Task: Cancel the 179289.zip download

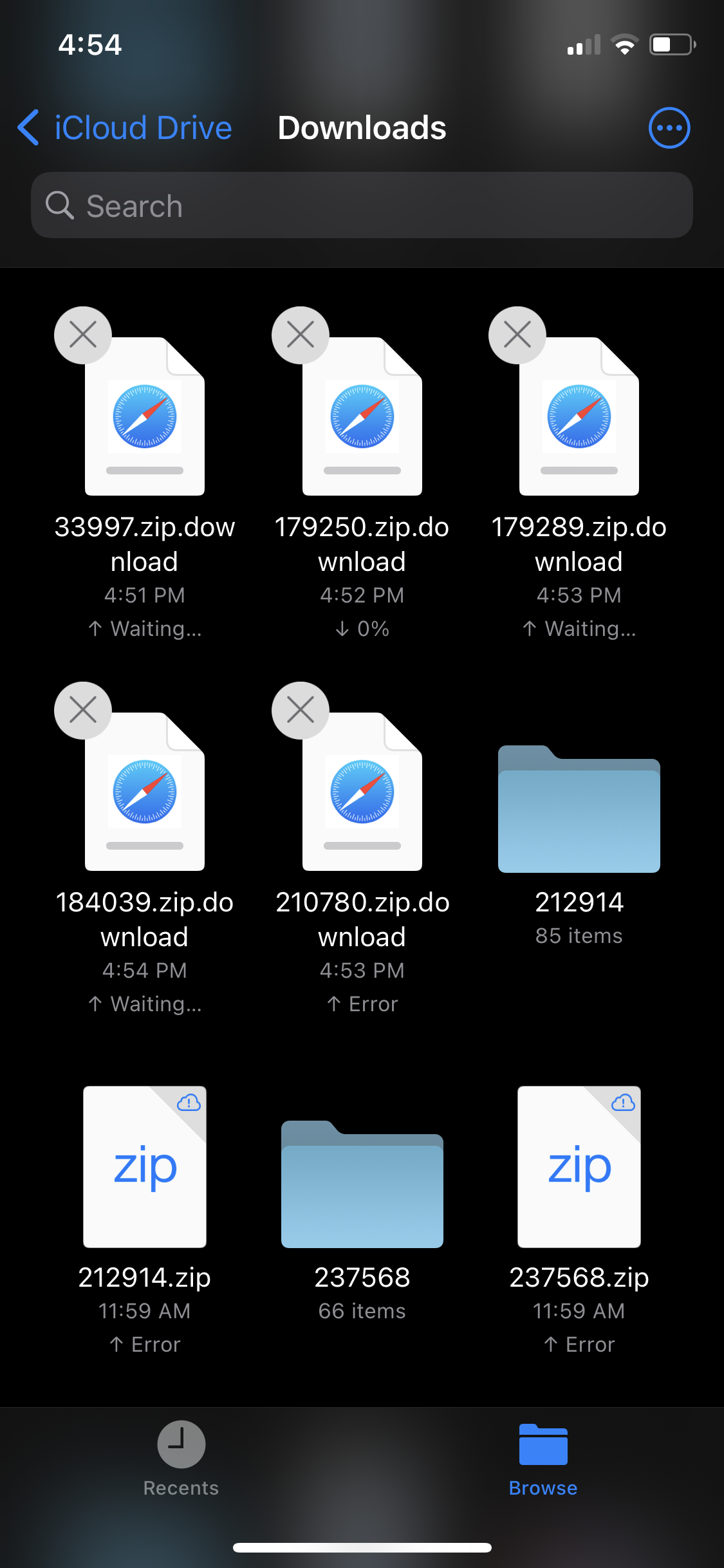Action: coord(517,335)
